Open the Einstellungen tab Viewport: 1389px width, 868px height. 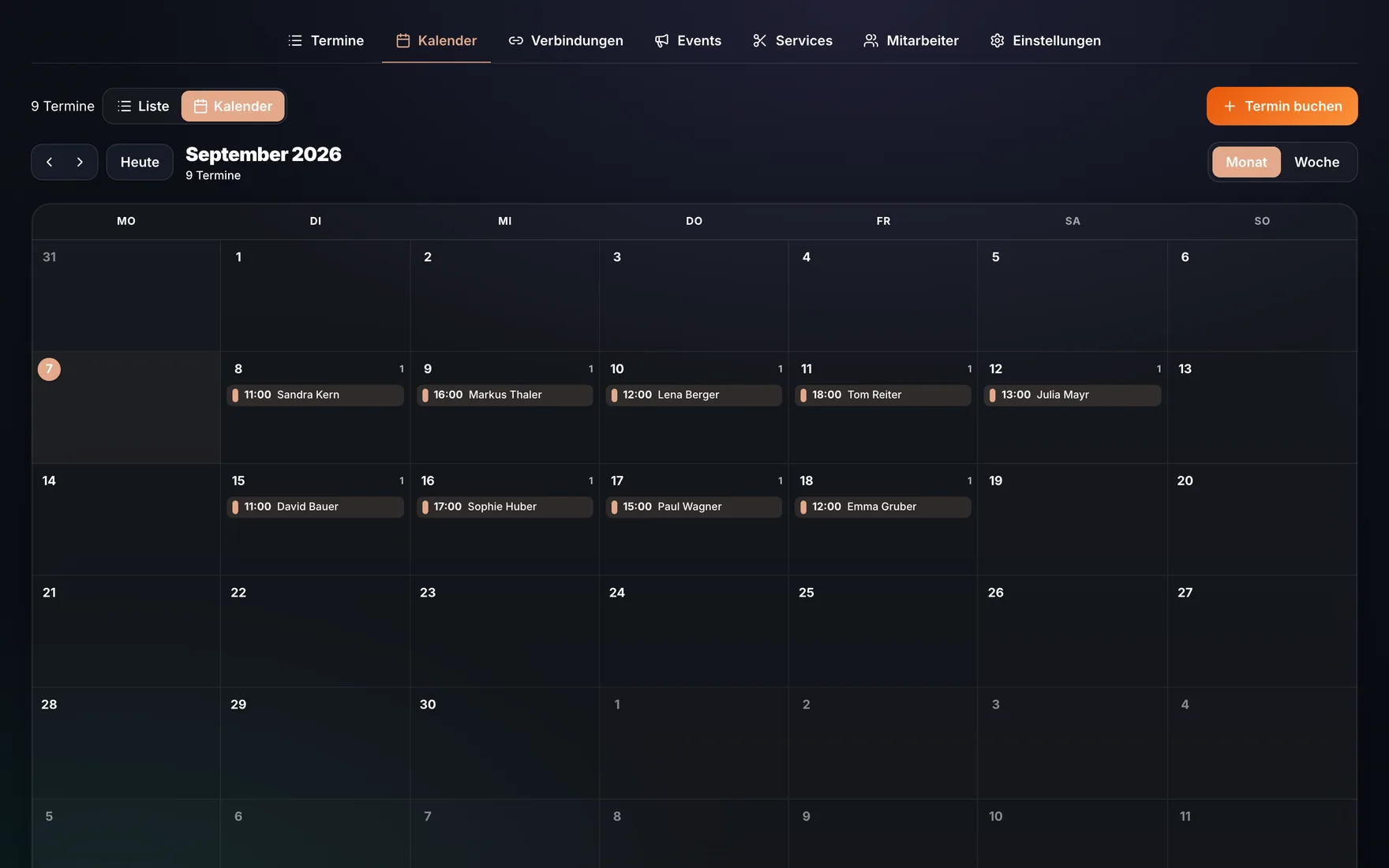pos(1046,40)
